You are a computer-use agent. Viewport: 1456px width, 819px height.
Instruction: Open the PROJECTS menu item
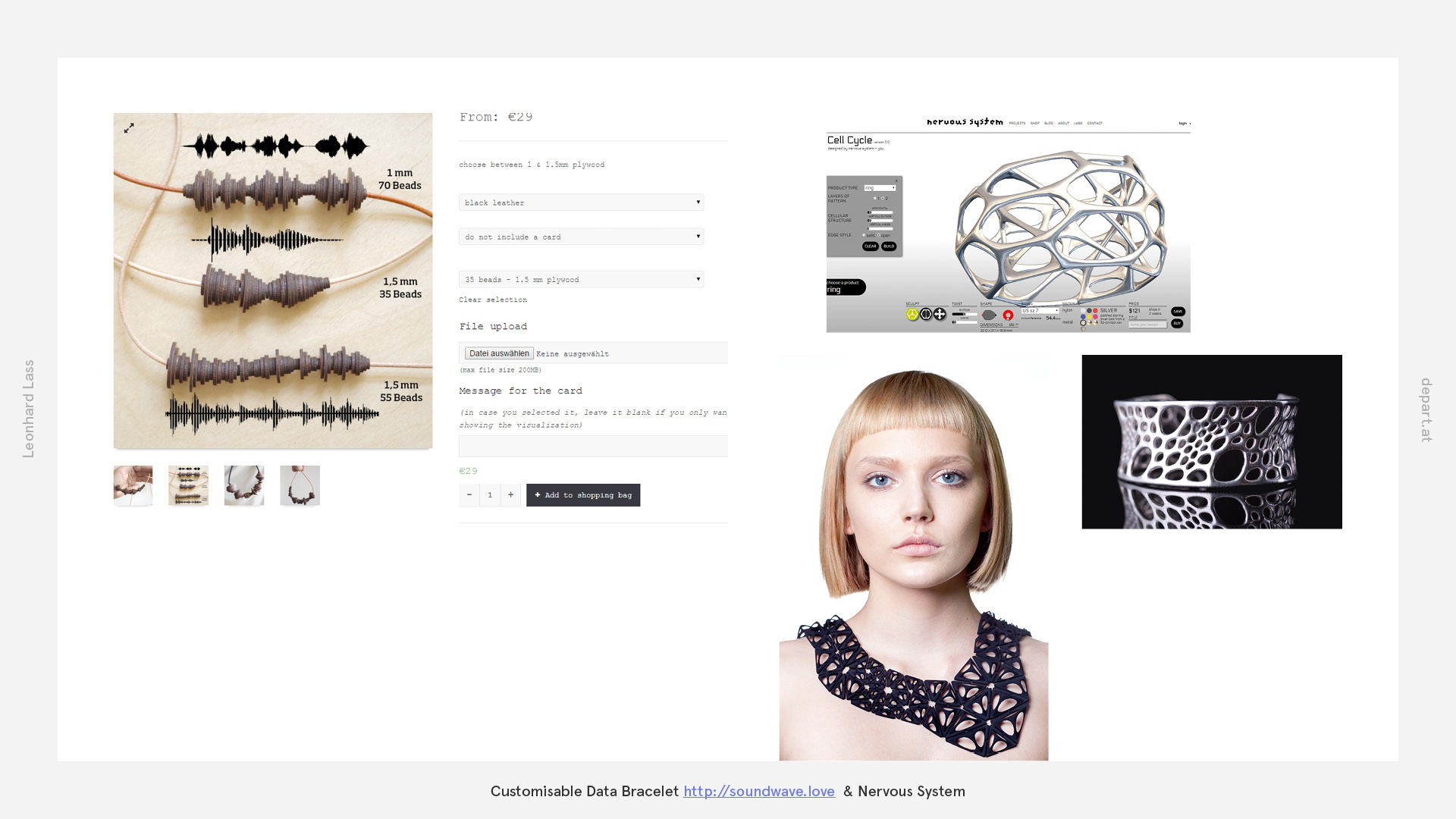(x=1017, y=123)
